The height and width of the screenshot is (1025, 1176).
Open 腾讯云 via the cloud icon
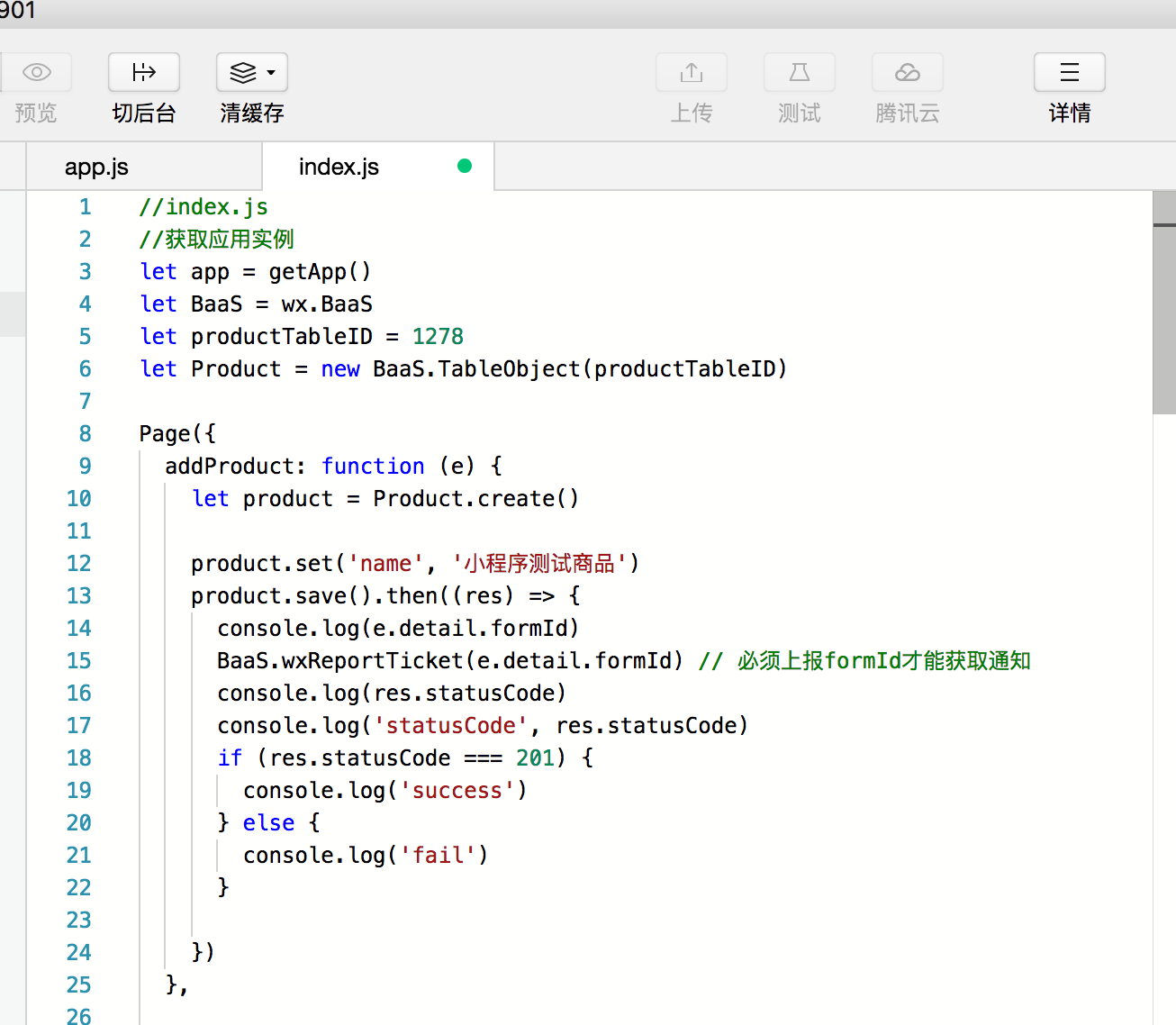tap(908, 72)
